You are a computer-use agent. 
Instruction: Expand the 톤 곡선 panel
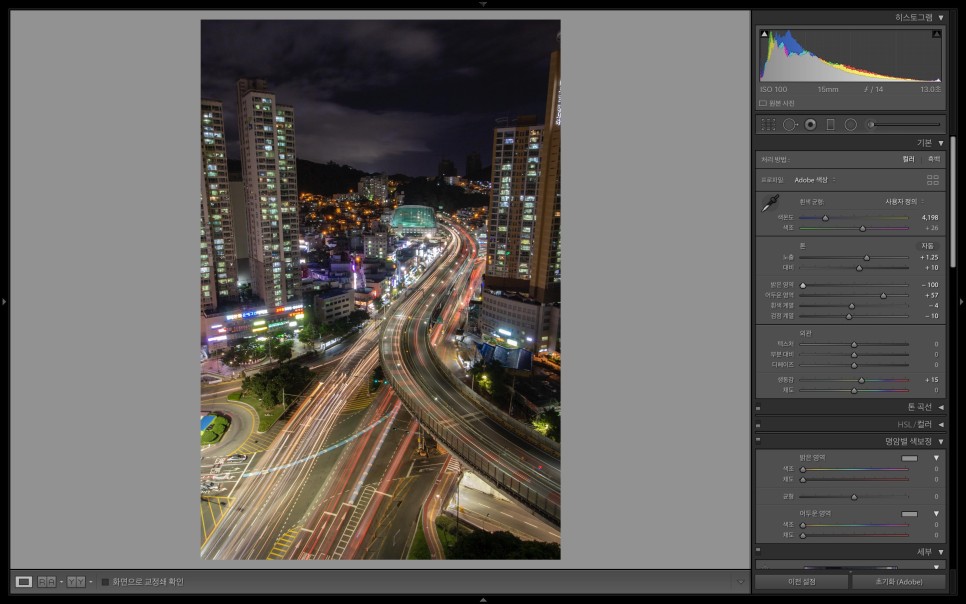coord(941,407)
